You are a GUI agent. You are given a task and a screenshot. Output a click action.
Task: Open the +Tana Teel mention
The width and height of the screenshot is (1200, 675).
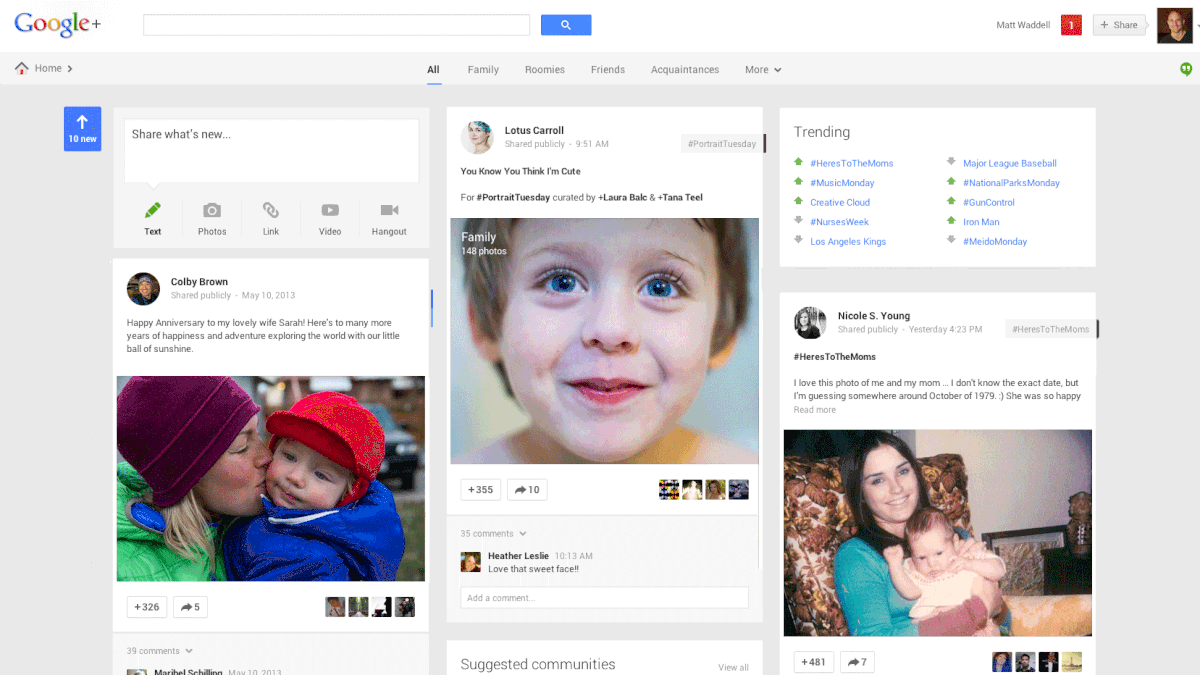point(680,197)
